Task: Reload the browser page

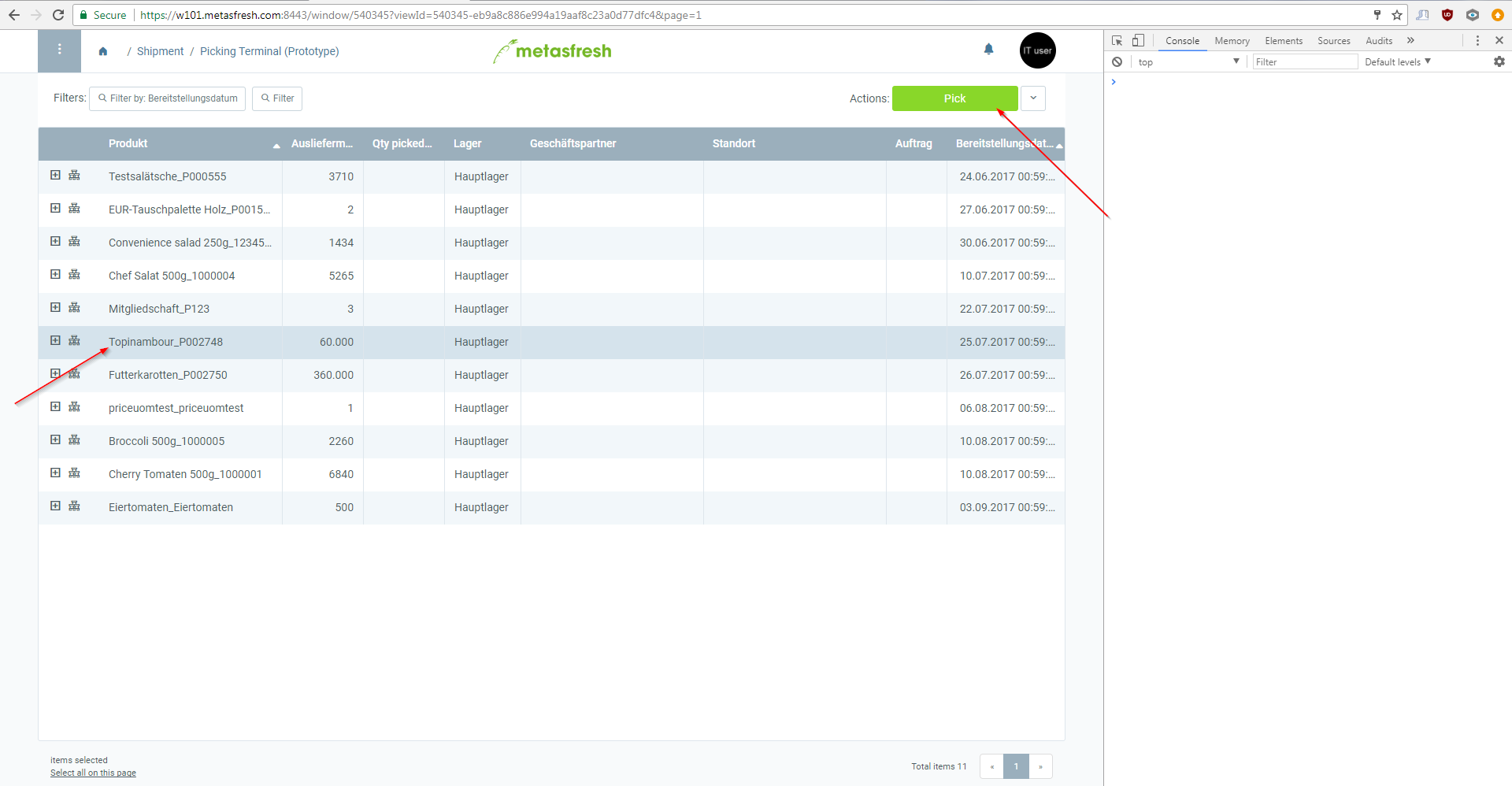Action: point(58,15)
